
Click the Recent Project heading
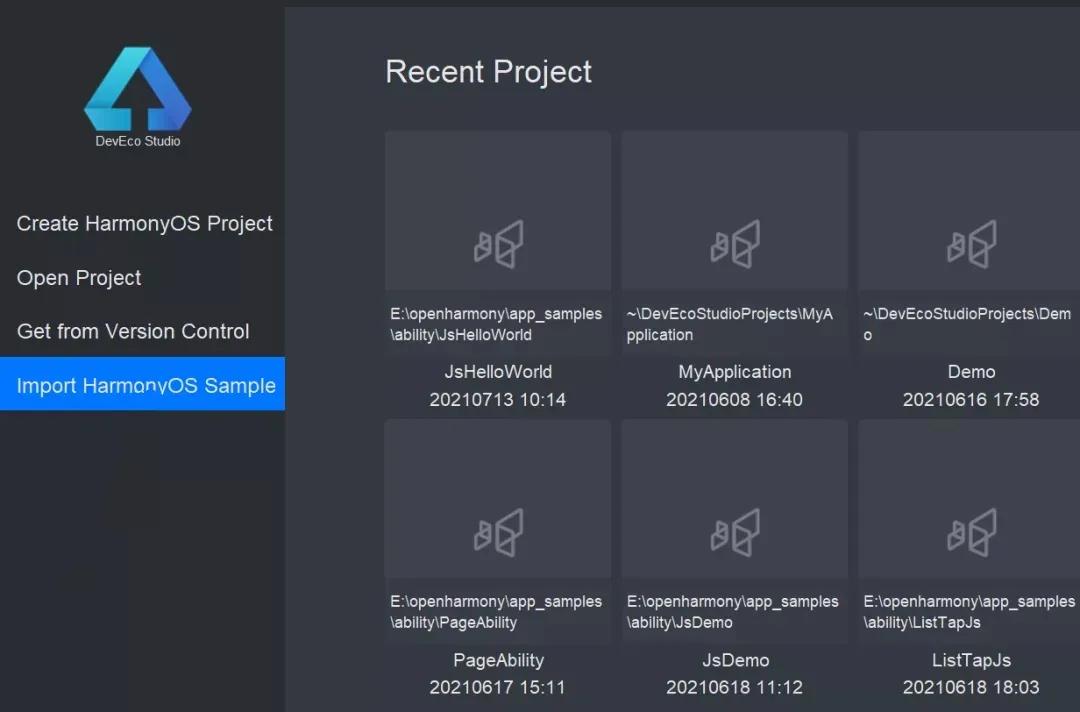click(488, 72)
